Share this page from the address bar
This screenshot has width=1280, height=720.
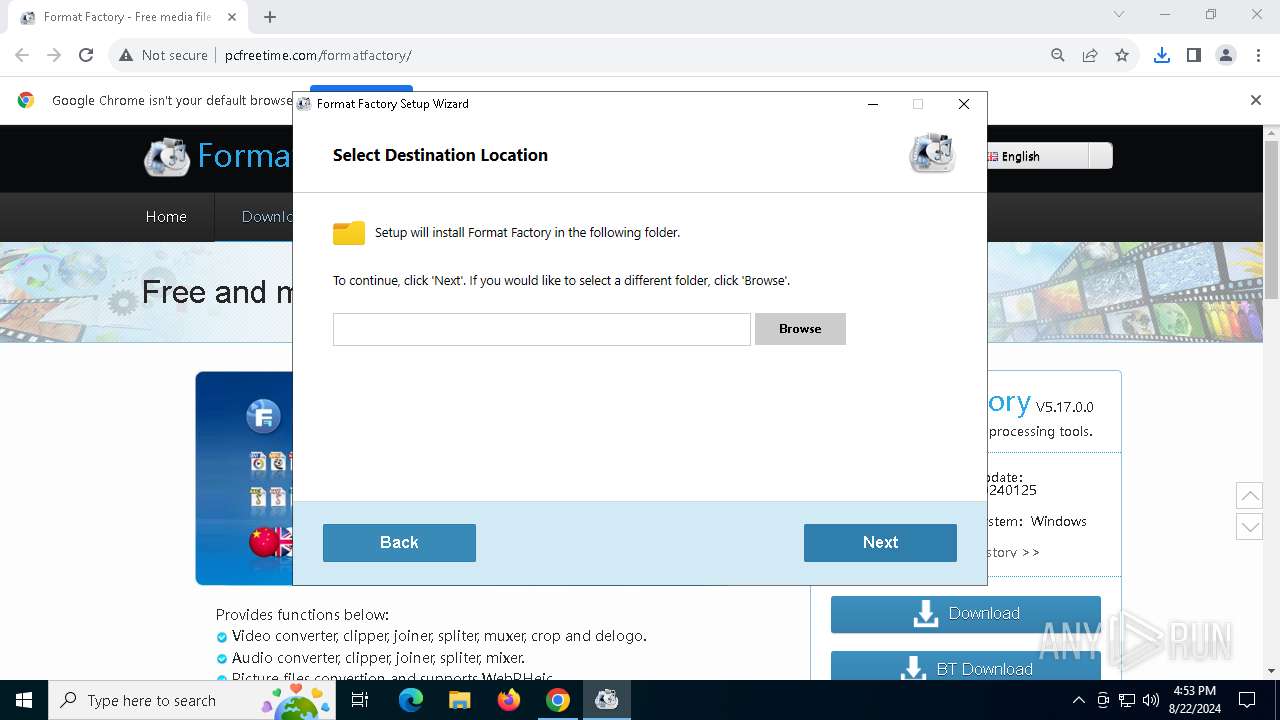click(1090, 55)
